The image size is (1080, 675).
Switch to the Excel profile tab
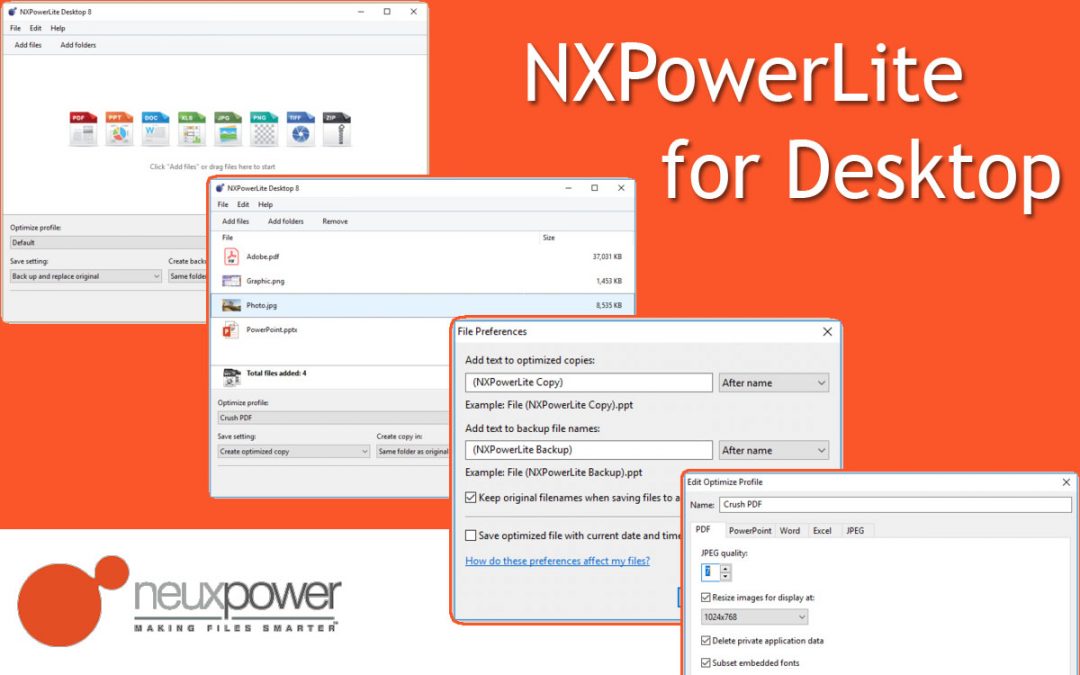pos(822,531)
